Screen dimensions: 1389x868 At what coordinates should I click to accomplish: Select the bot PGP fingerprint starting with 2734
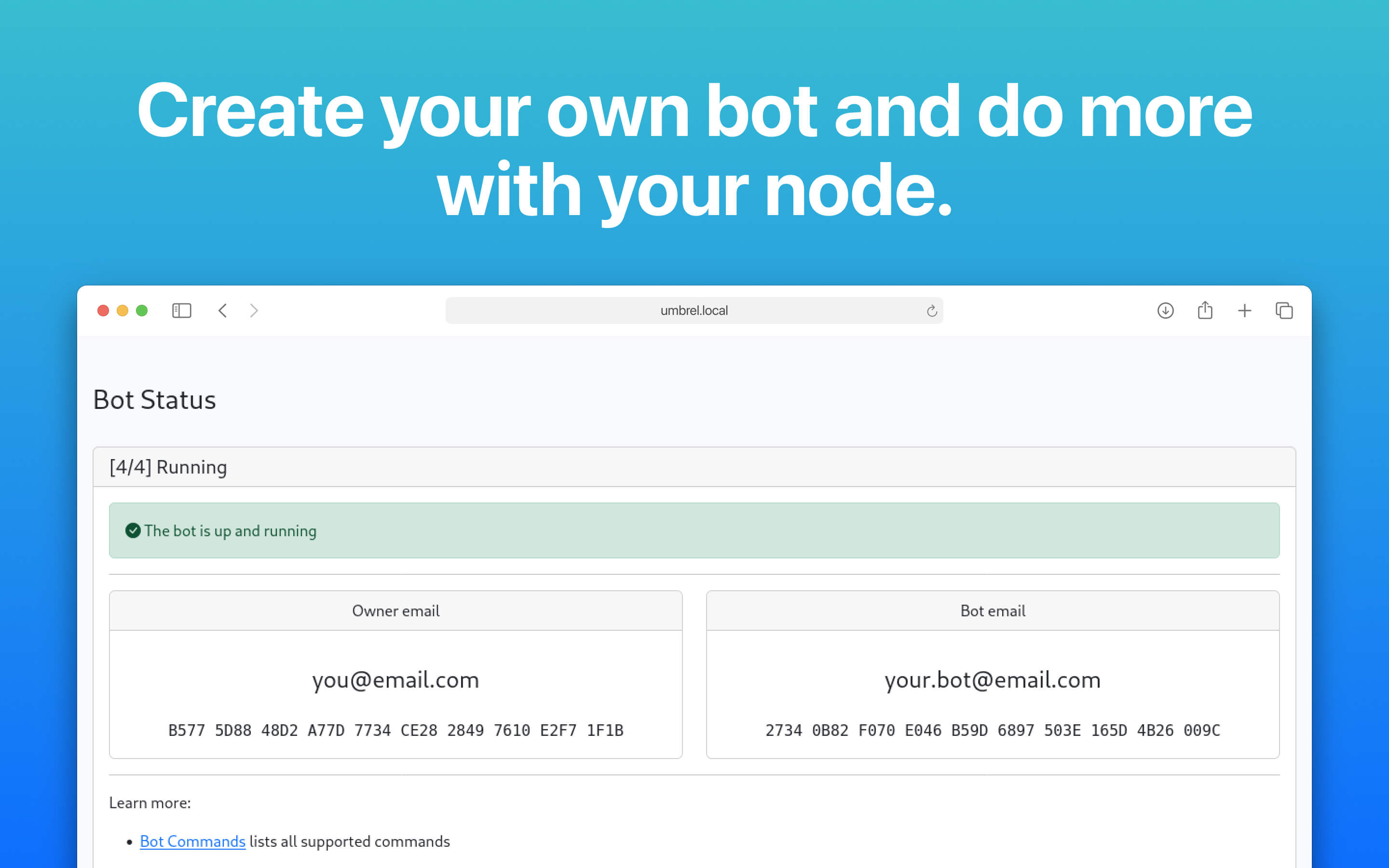[x=993, y=730]
